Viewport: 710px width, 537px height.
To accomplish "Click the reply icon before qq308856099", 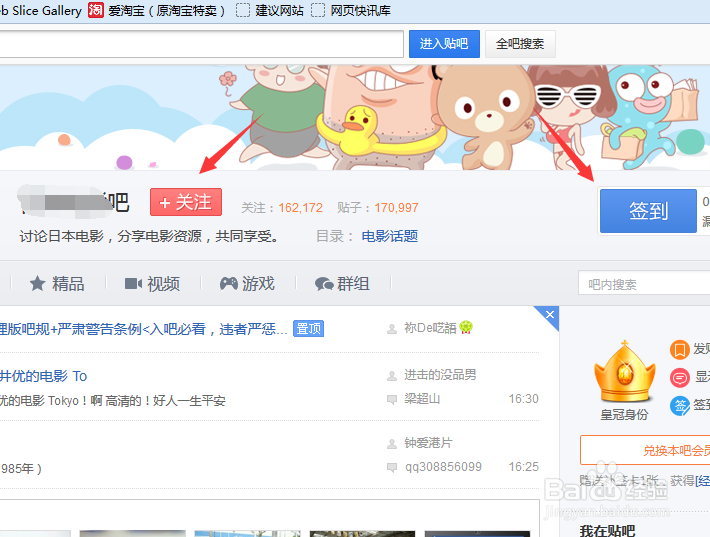I will point(392,467).
